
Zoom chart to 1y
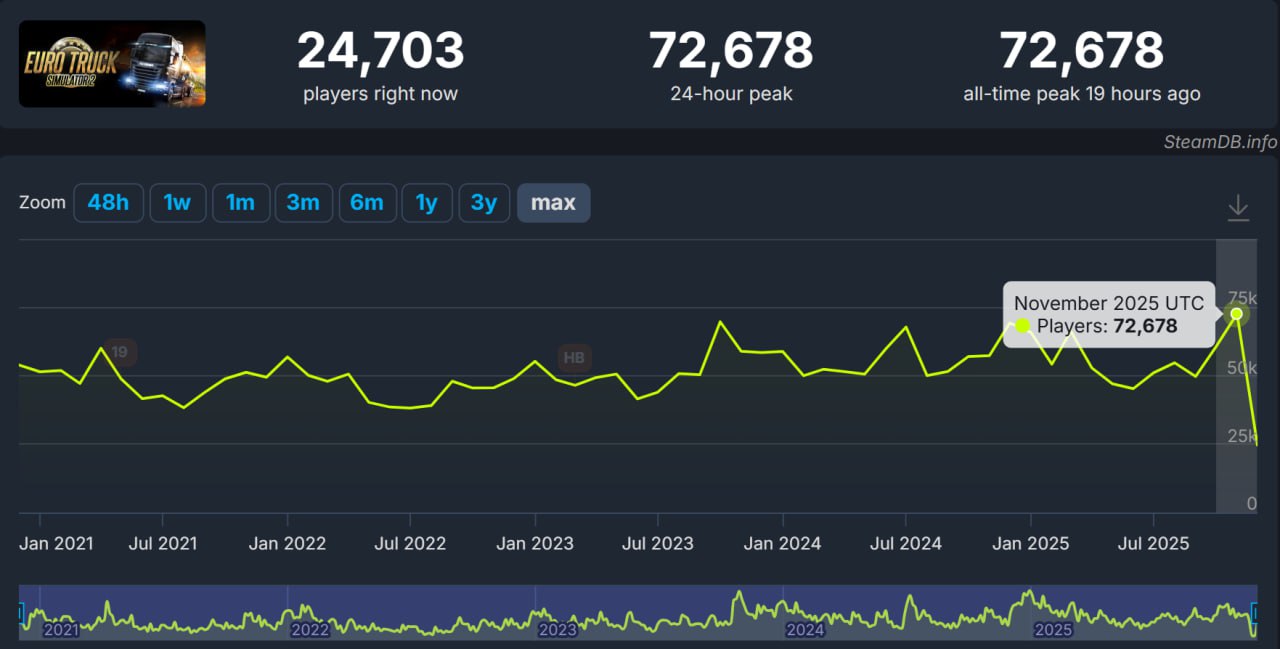[x=427, y=203]
